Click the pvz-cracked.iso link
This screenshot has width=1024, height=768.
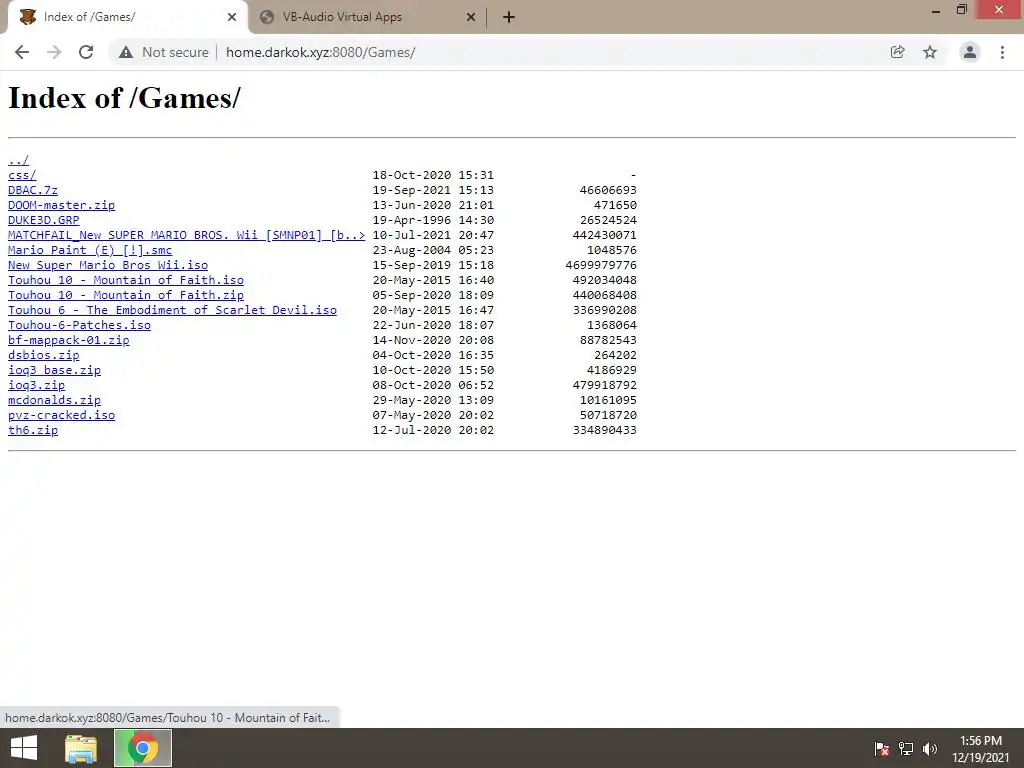[61, 415]
